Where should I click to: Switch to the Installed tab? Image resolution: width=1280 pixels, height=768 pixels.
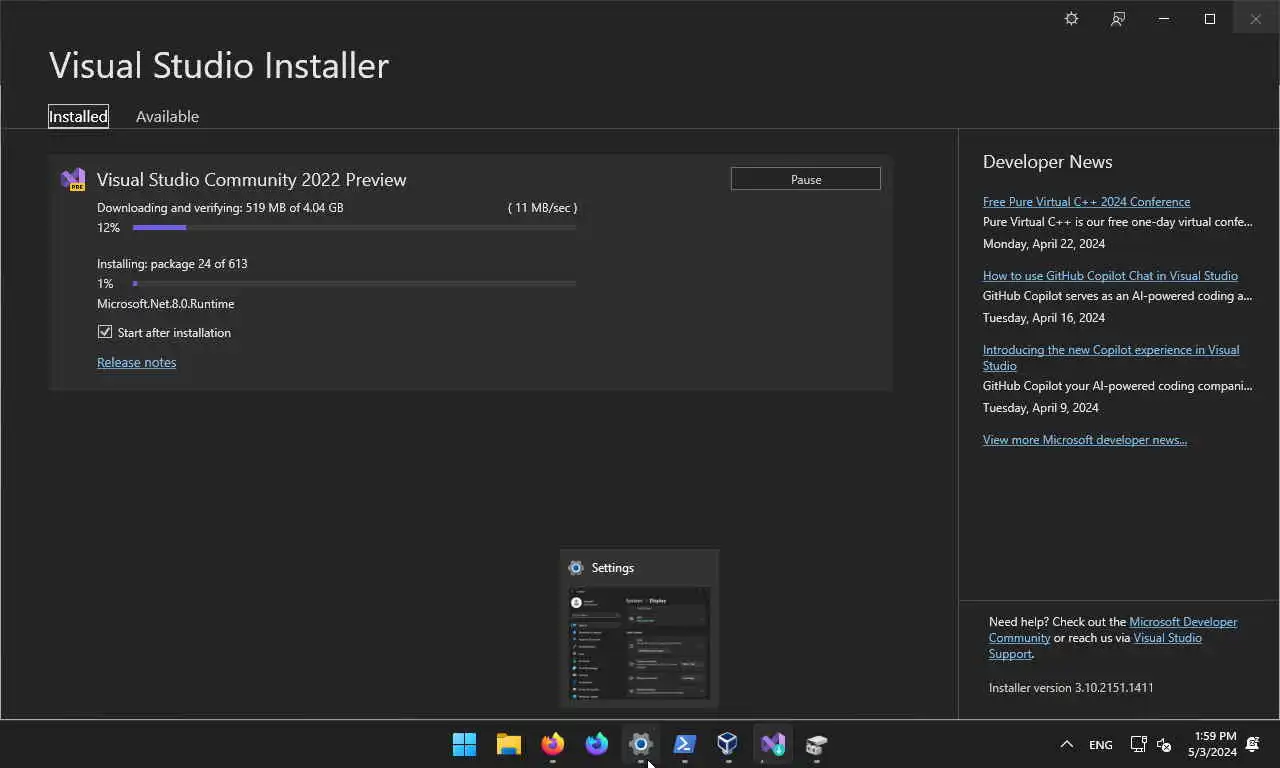click(78, 116)
